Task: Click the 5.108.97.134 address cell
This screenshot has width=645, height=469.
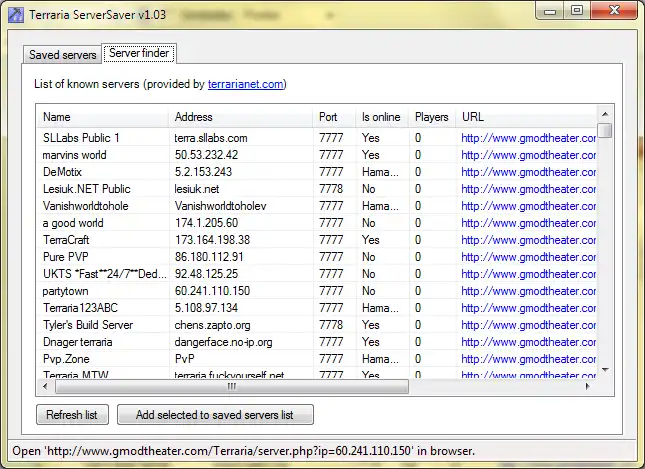Action: click(x=206, y=308)
